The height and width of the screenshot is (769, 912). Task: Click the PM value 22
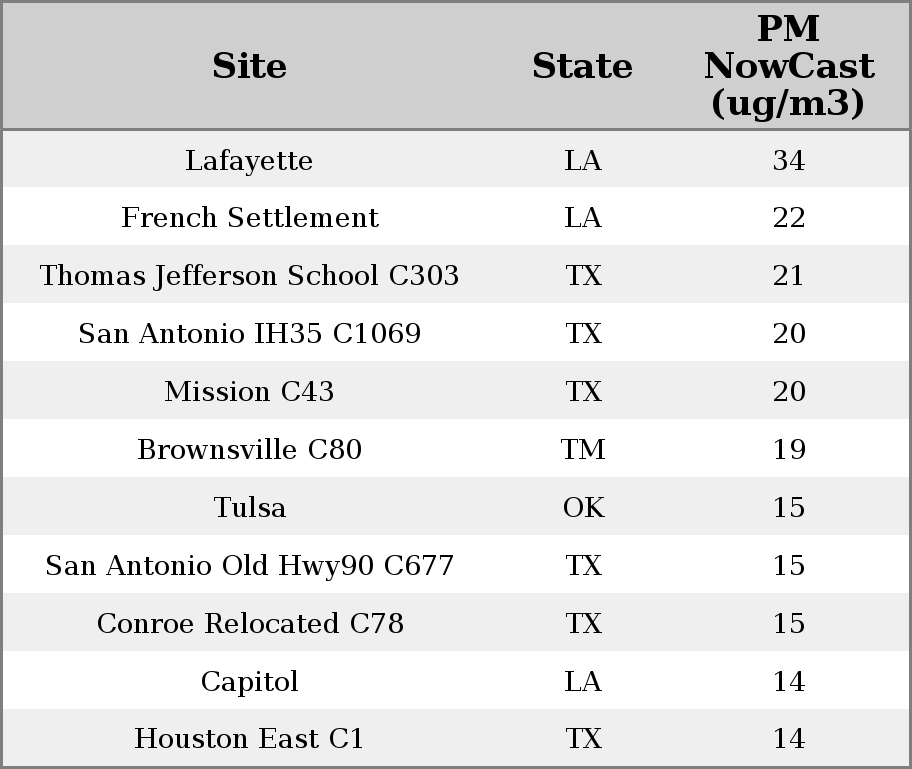(x=788, y=218)
